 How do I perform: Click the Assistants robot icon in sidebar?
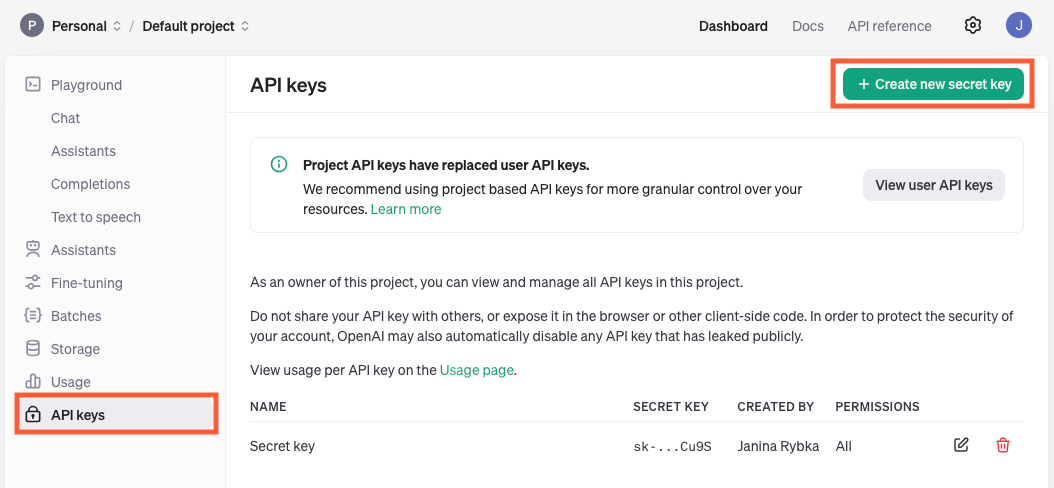(33, 250)
